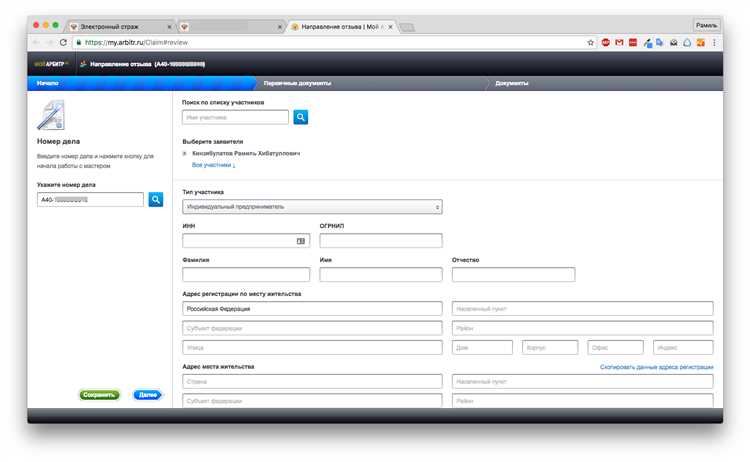Click the blue Далее button

[147, 395]
